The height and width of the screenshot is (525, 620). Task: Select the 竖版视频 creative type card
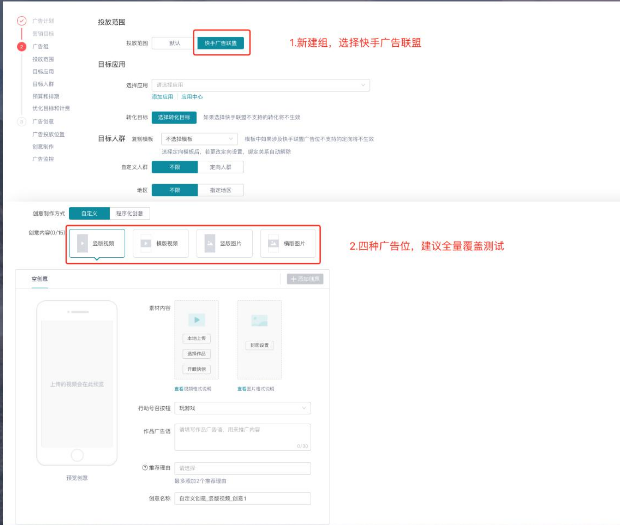pyautogui.click(x=97, y=243)
